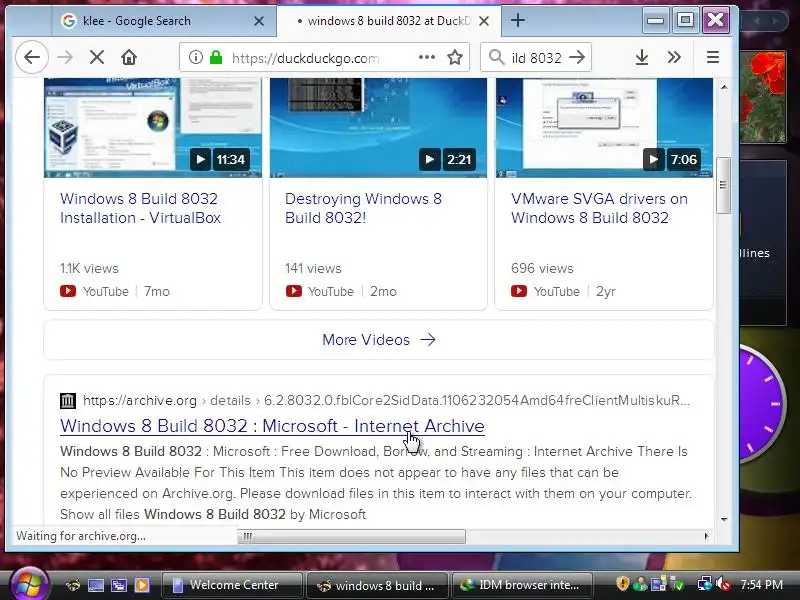
Task: Open 'VMware SVGA drivers on Windows 8' link
Action: [599, 208]
